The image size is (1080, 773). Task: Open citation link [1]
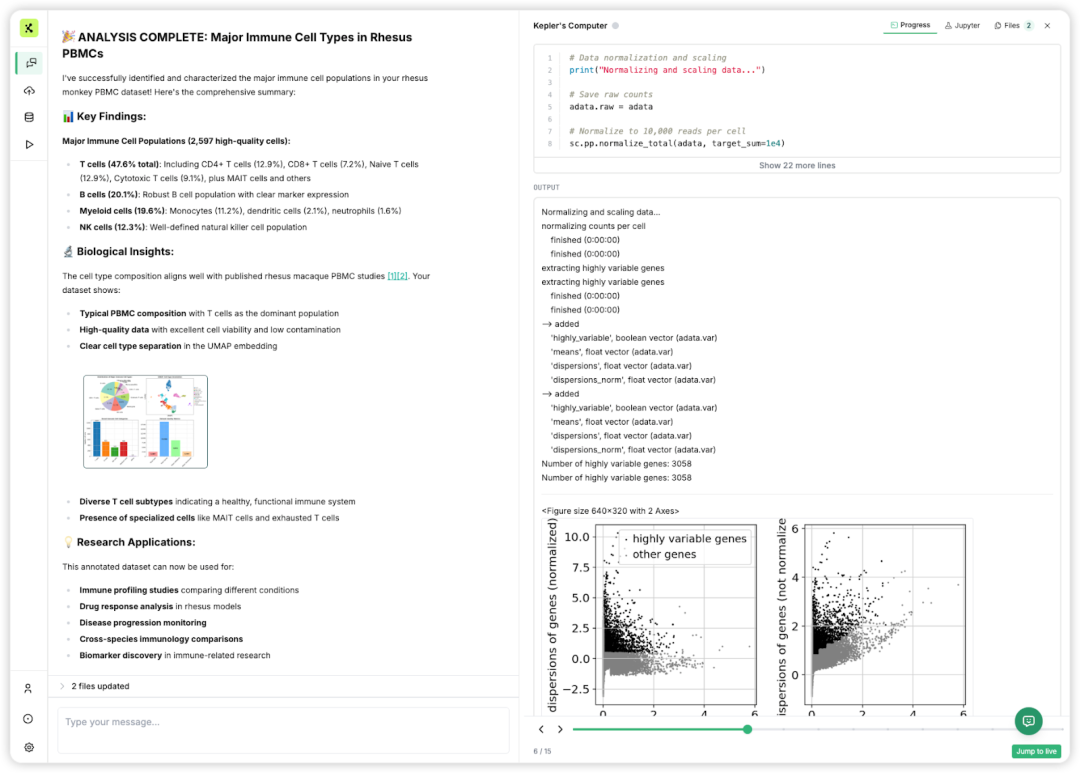tap(392, 276)
